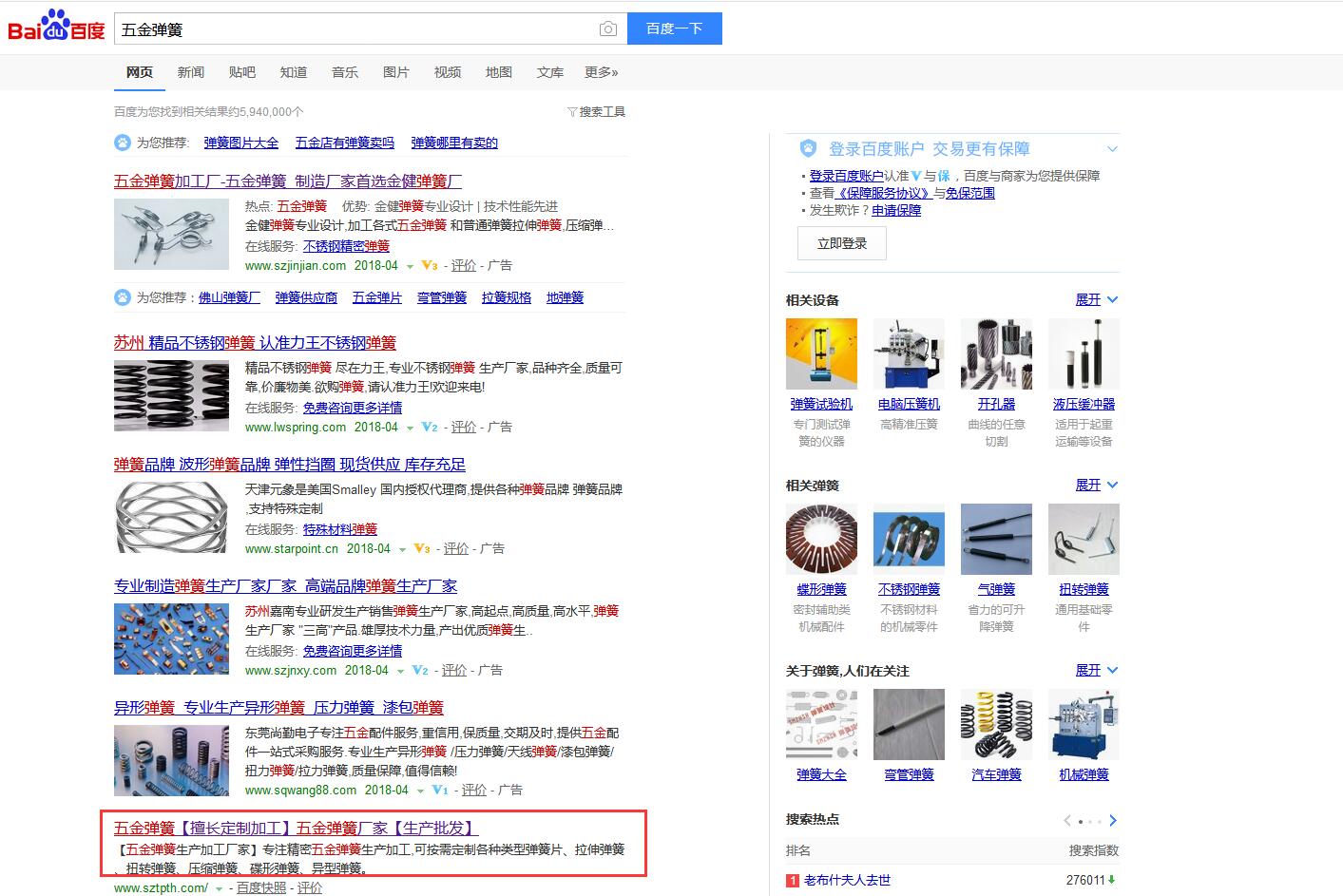Click the next arrow in 搜索热点
Image resolution: width=1343 pixels, height=896 pixels.
[x=1113, y=820]
